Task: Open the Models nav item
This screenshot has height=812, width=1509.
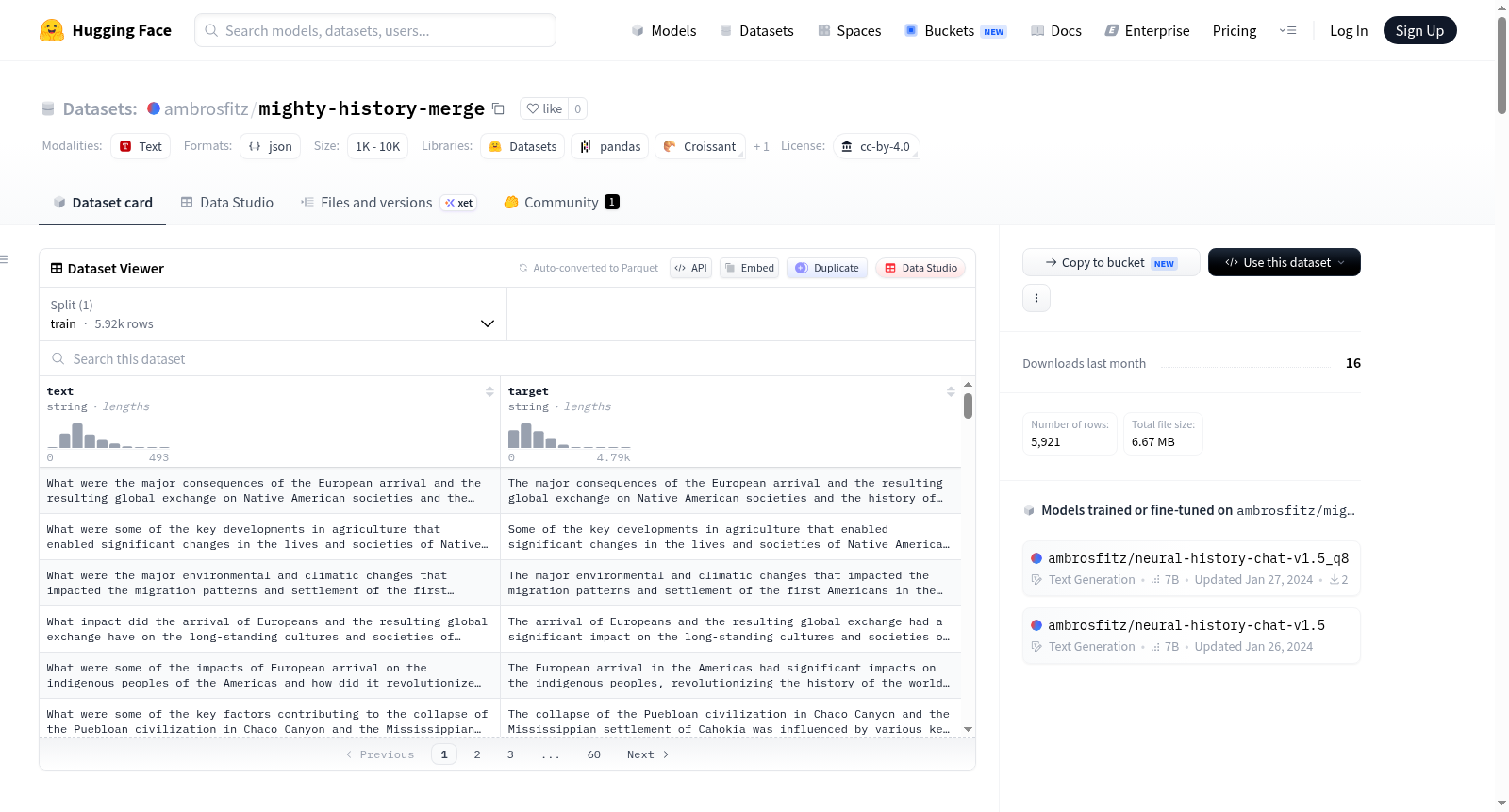Action: [x=664, y=30]
